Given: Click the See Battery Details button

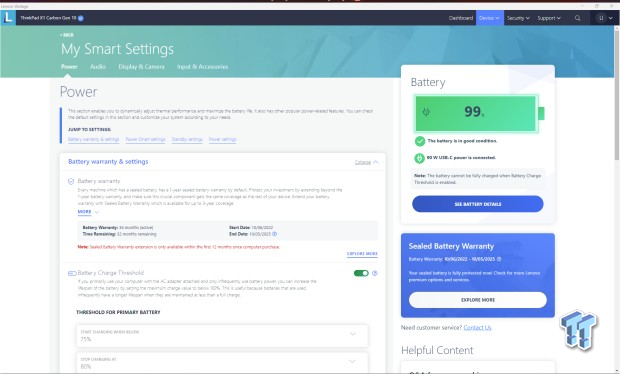Looking at the screenshot, I should pyautogui.click(x=478, y=204).
